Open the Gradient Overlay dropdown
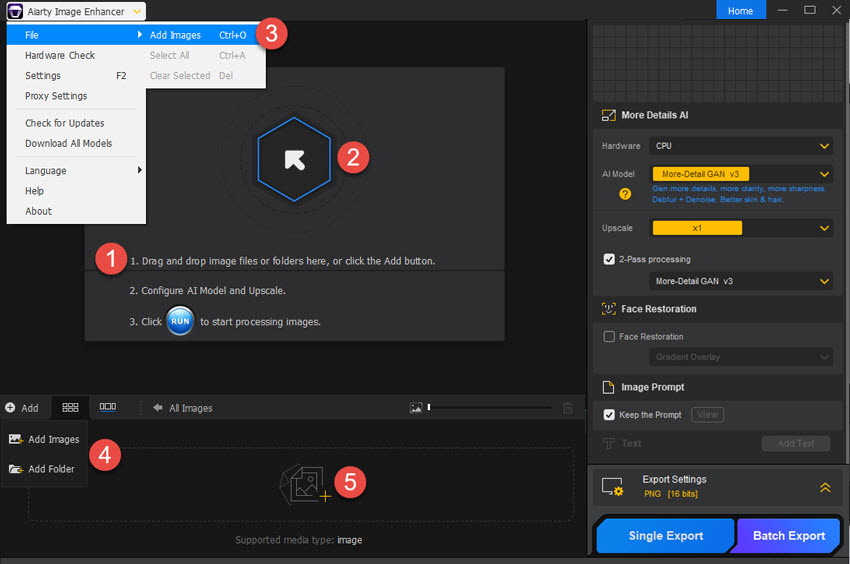Screen dimensions: 850x564 pos(741,357)
